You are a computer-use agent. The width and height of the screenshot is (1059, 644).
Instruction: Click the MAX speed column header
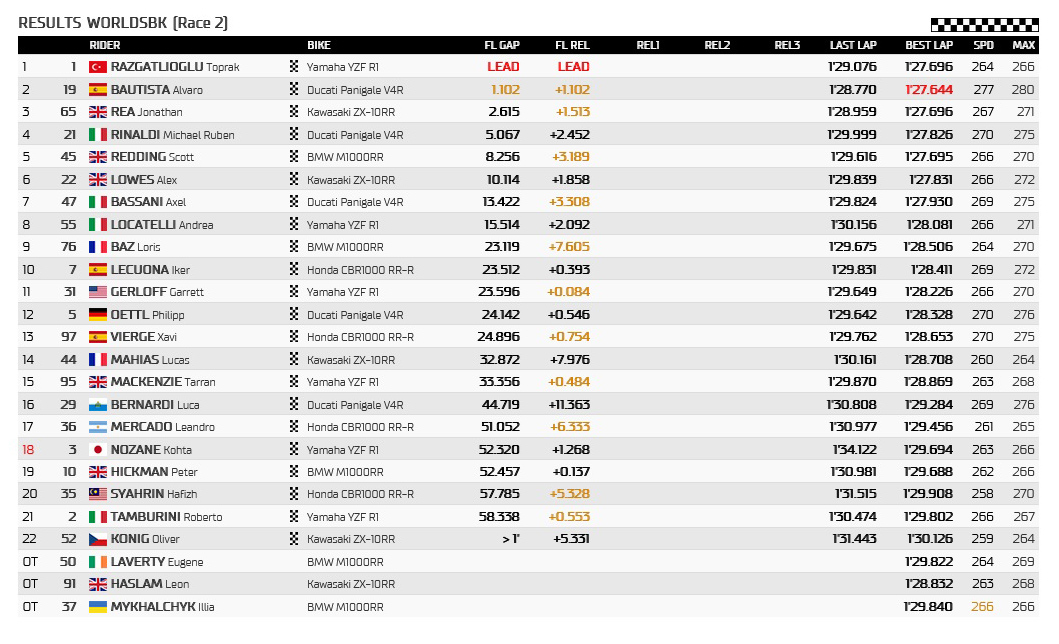[x=1023, y=45]
